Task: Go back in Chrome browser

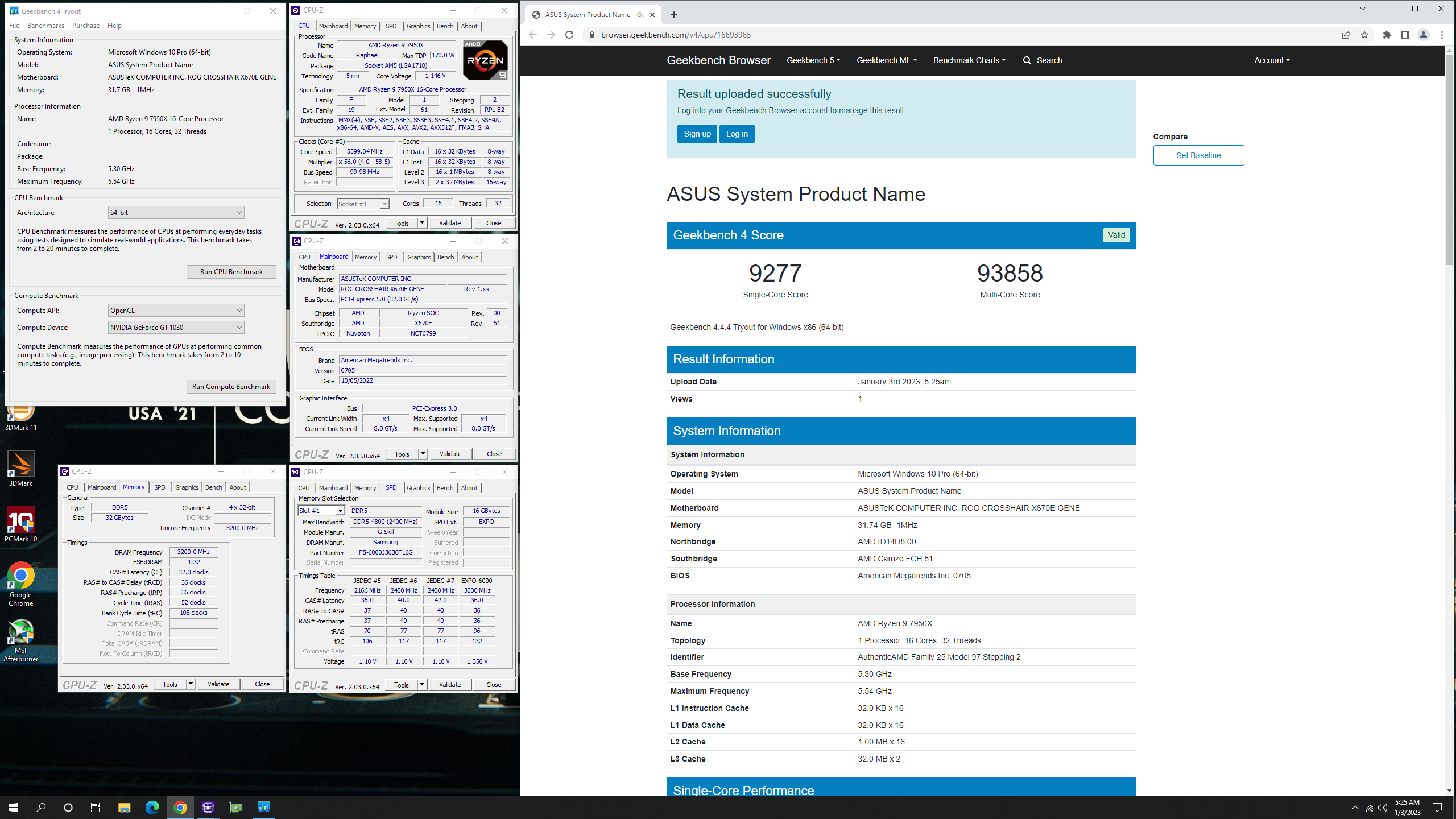Action: coord(533,35)
